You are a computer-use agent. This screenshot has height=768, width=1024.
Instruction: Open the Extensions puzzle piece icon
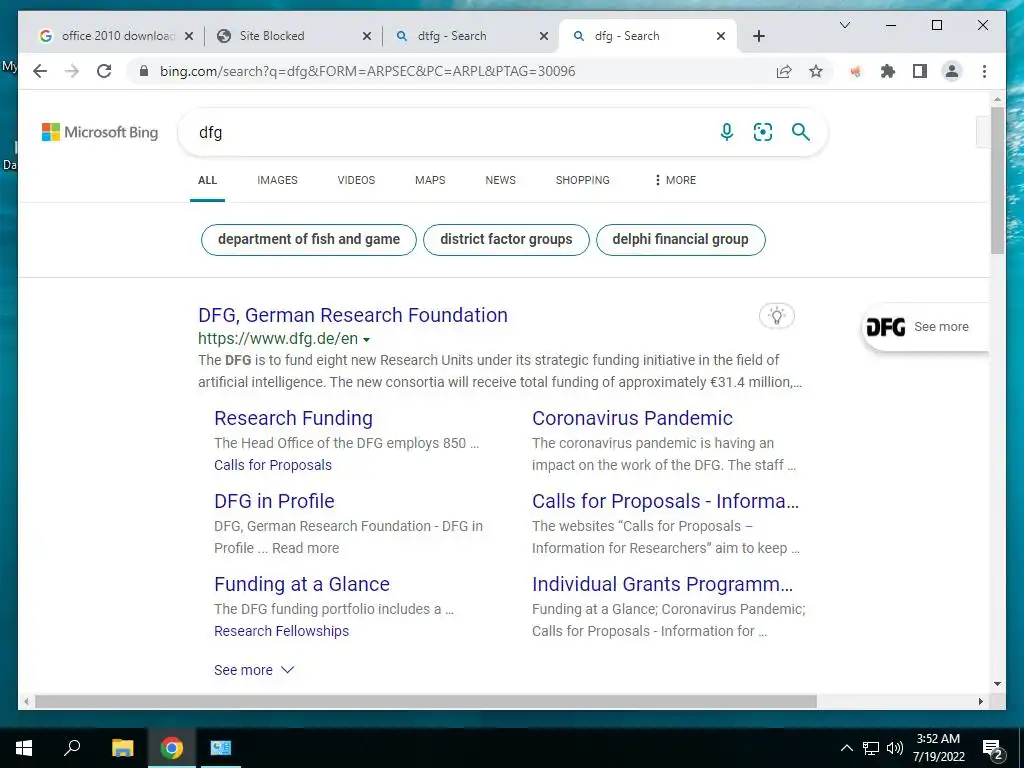pyautogui.click(x=888, y=71)
